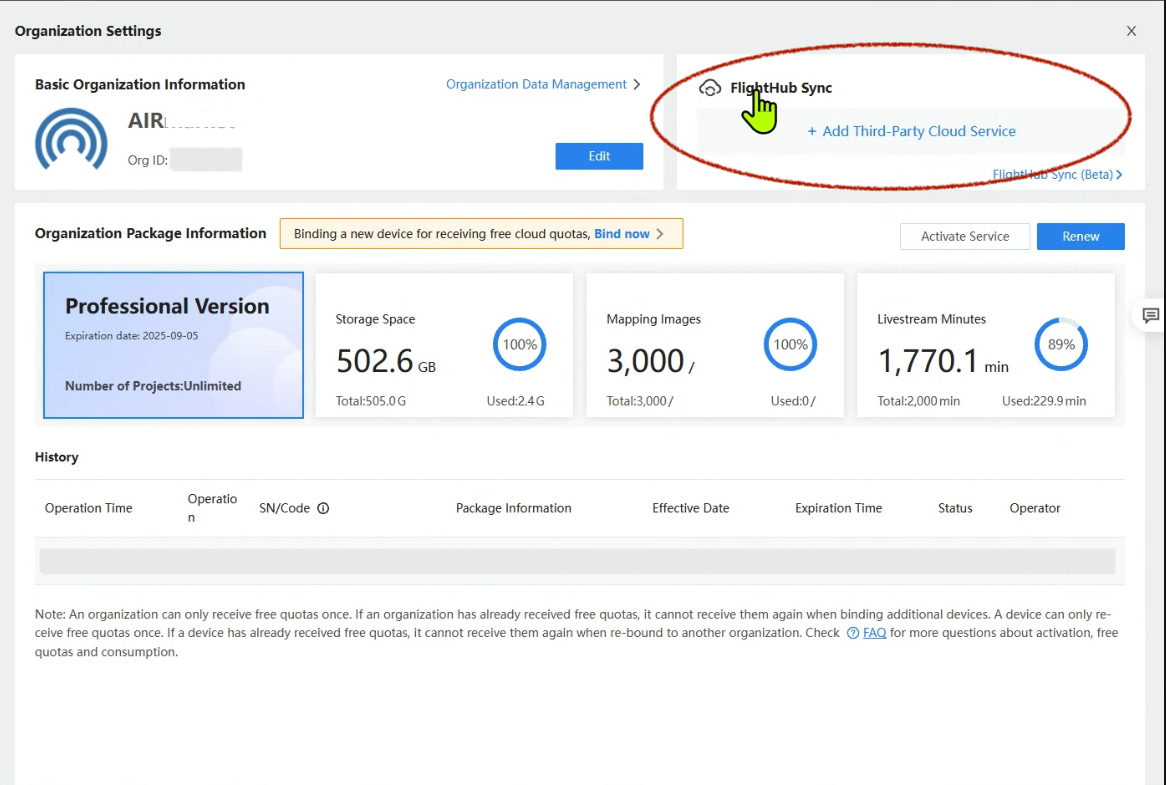Open the FAQ link in the note
1166x785 pixels.
(874, 633)
